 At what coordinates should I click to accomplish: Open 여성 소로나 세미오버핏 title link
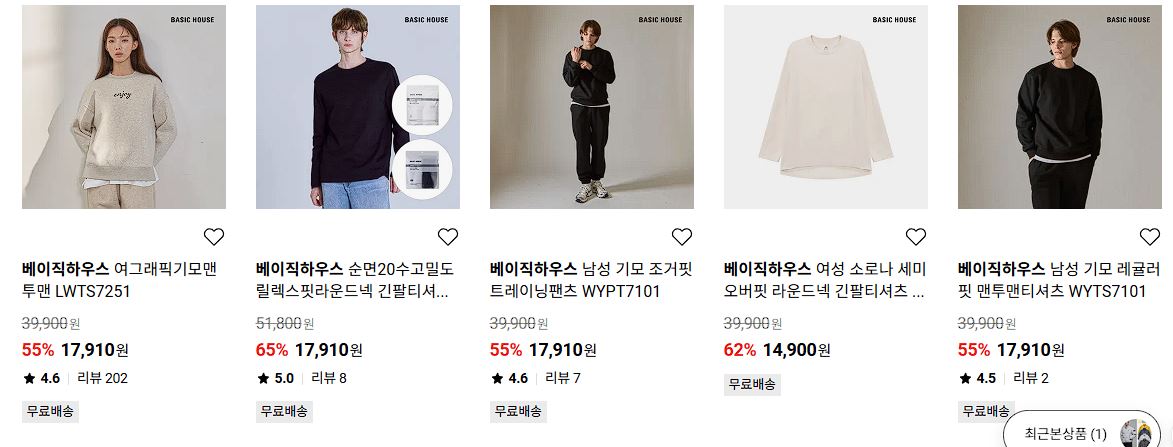click(x=825, y=280)
